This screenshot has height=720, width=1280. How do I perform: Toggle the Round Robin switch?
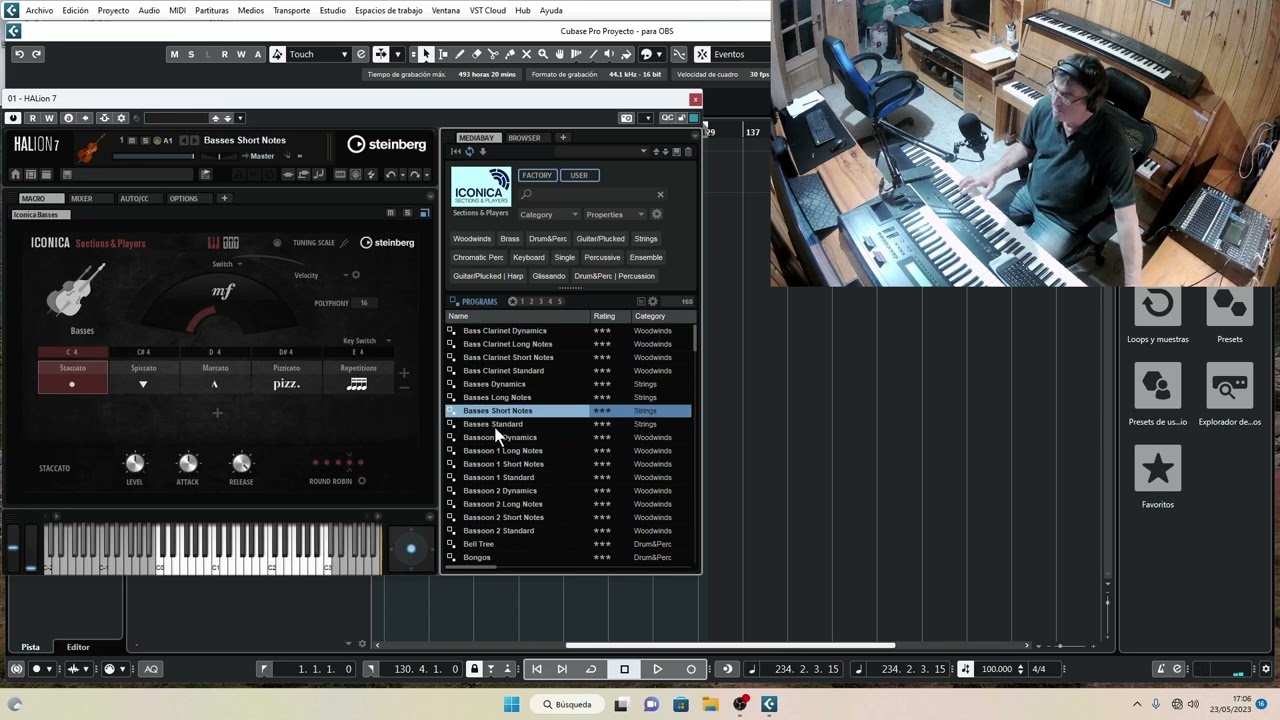pyautogui.click(x=362, y=481)
